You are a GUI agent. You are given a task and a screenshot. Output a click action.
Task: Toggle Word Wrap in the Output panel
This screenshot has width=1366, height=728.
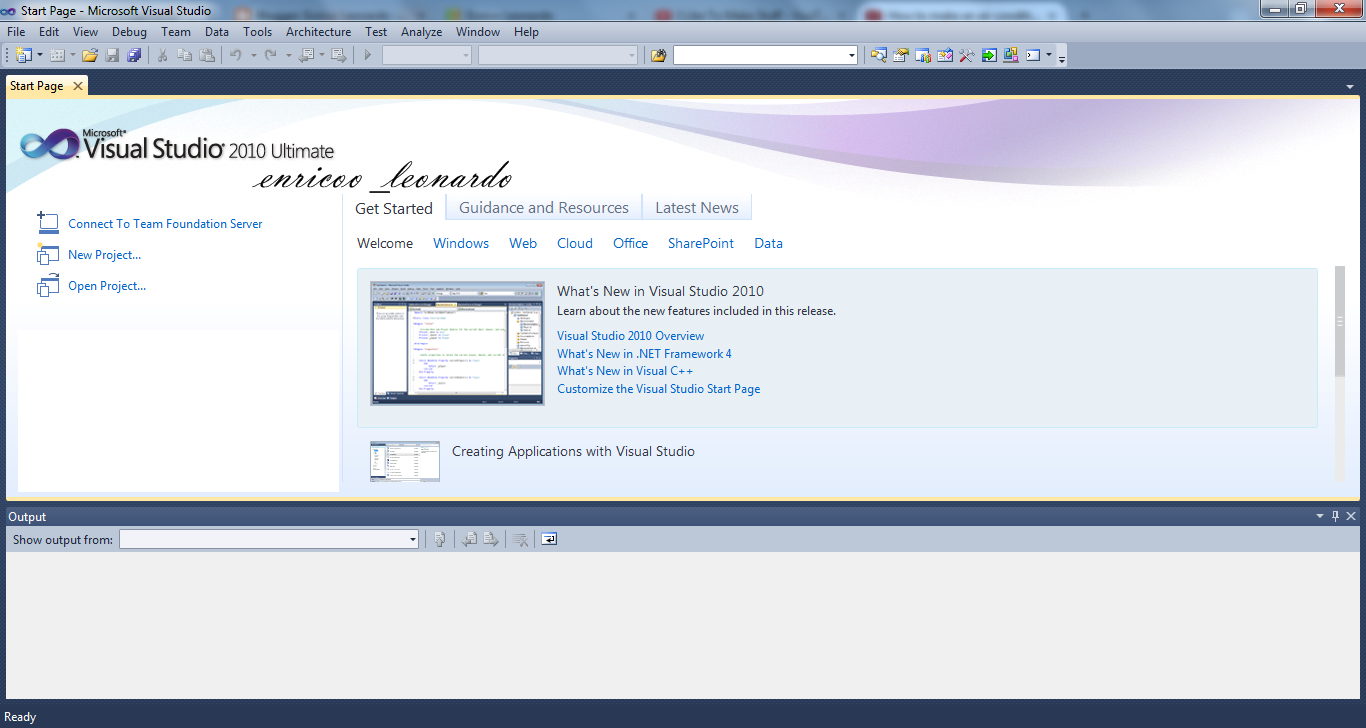[x=548, y=539]
